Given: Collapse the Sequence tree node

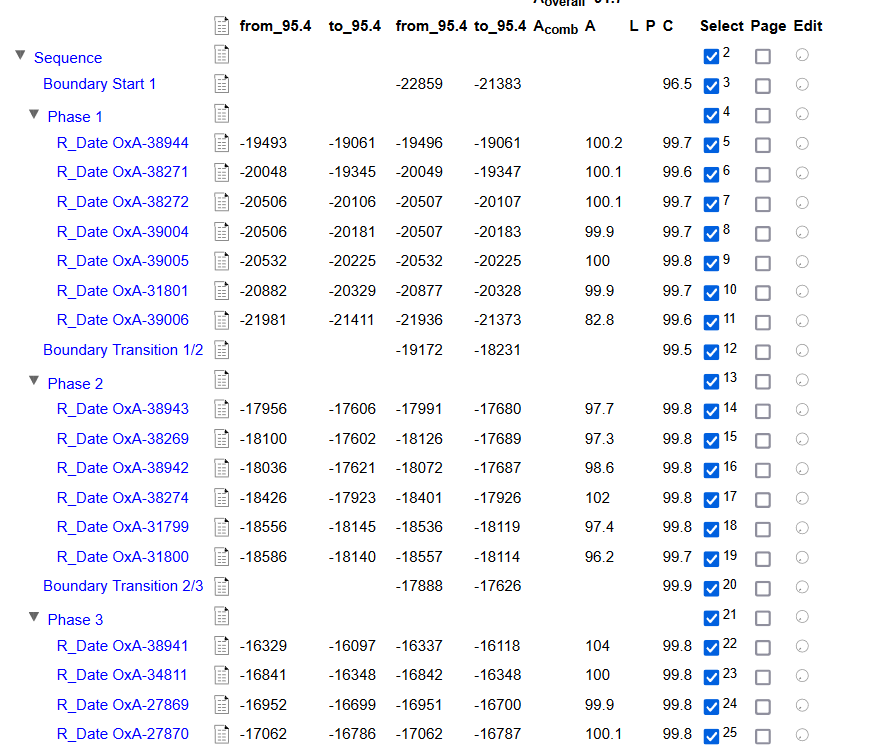Looking at the screenshot, I should pyautogui.click(x=21, y=56).
